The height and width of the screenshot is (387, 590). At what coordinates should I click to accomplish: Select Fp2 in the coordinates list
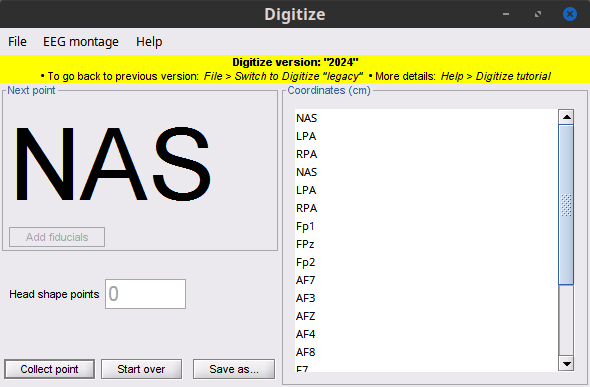[x=426, y=262]
